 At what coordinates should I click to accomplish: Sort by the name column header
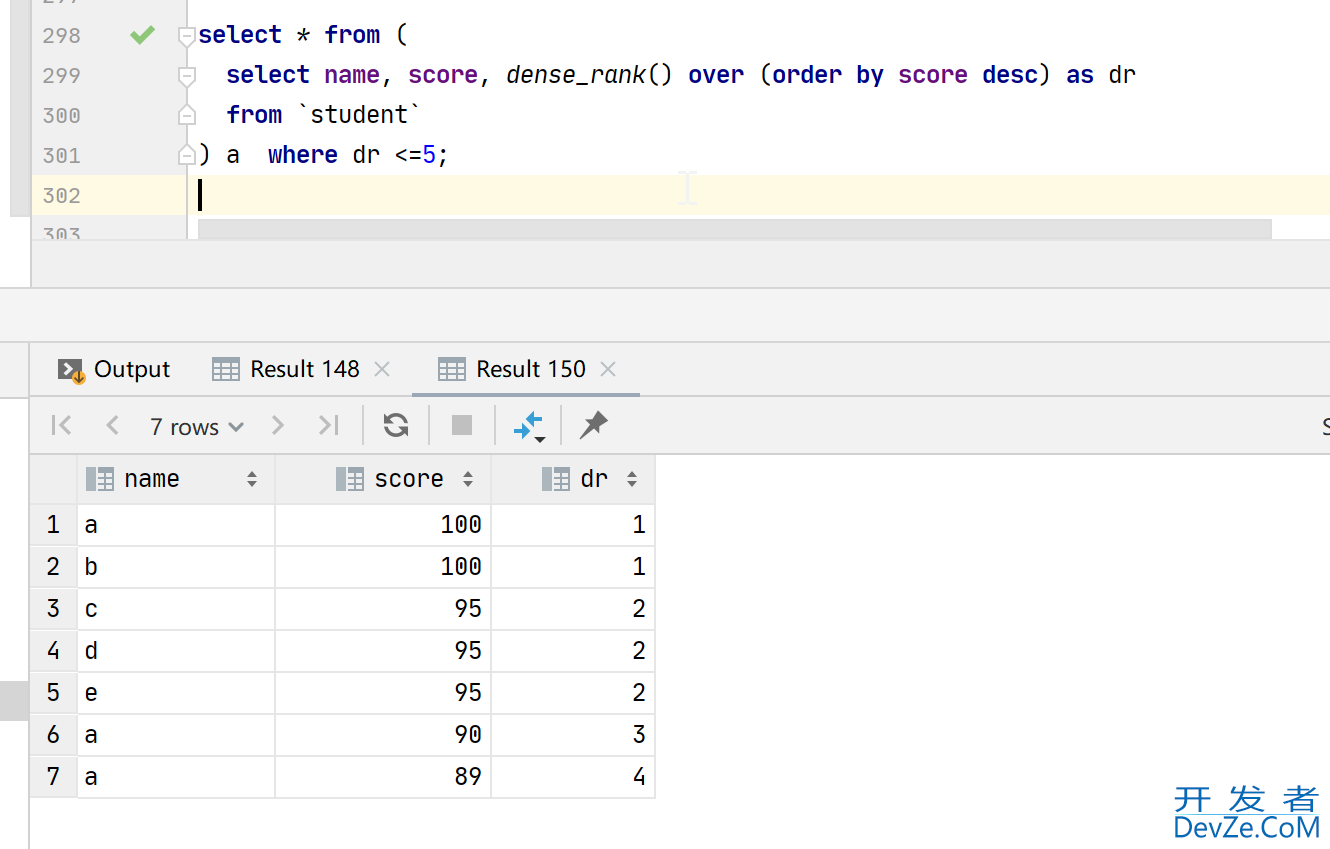[x=176, y=480]
